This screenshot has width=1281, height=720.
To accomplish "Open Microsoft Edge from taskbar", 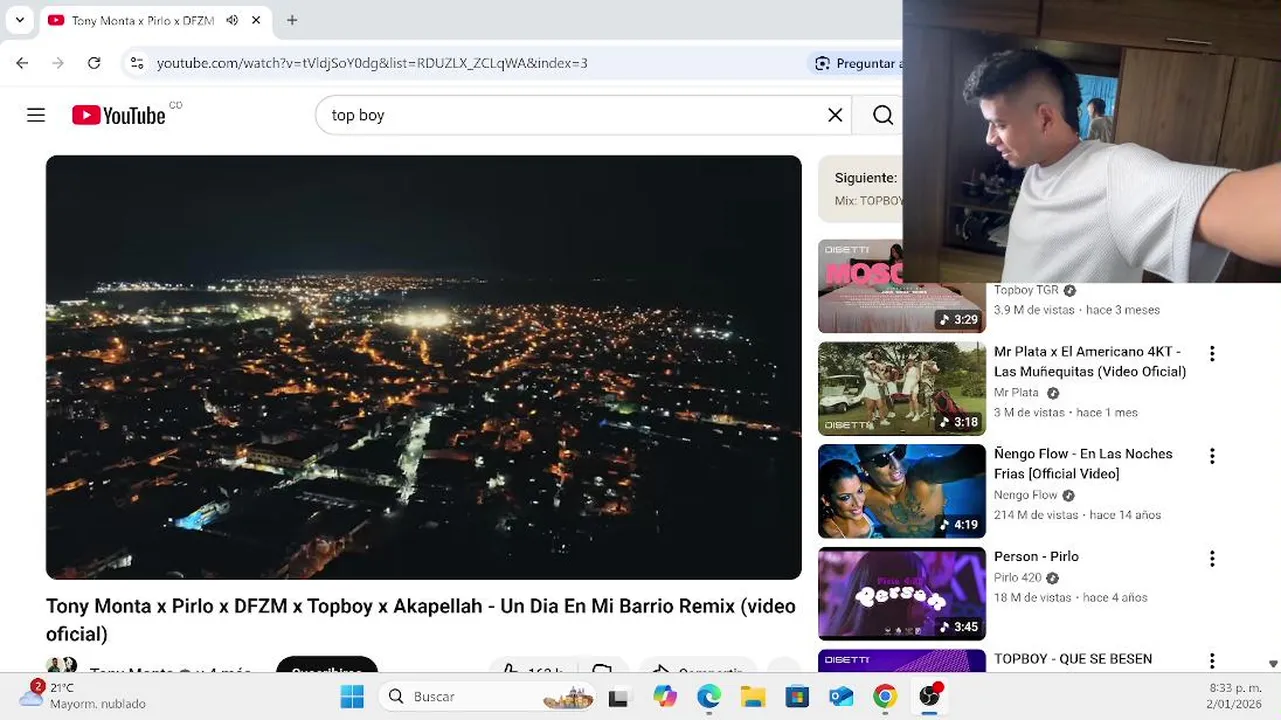I will point(708,697).
